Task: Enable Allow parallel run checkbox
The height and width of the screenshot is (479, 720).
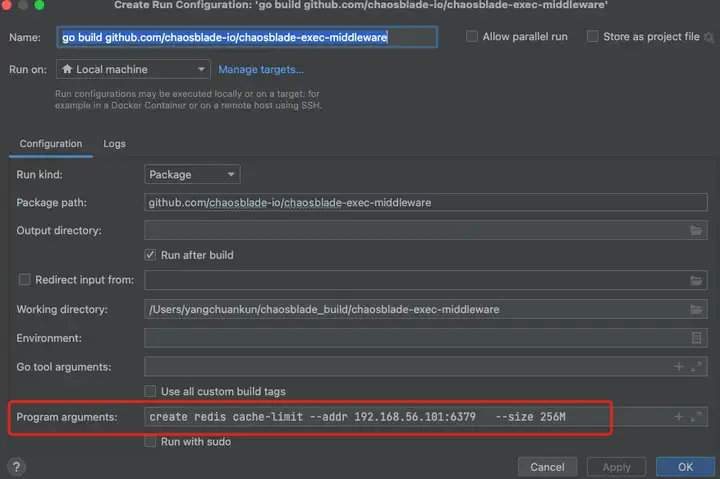Action: click(x=472, y=36)
